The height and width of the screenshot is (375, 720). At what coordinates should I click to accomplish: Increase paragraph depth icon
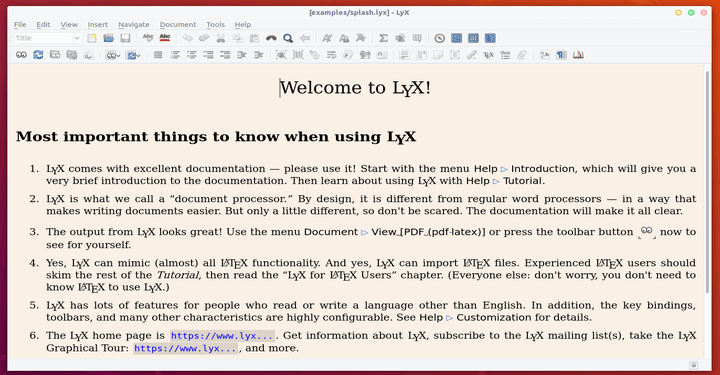click(x=242, y=55)
